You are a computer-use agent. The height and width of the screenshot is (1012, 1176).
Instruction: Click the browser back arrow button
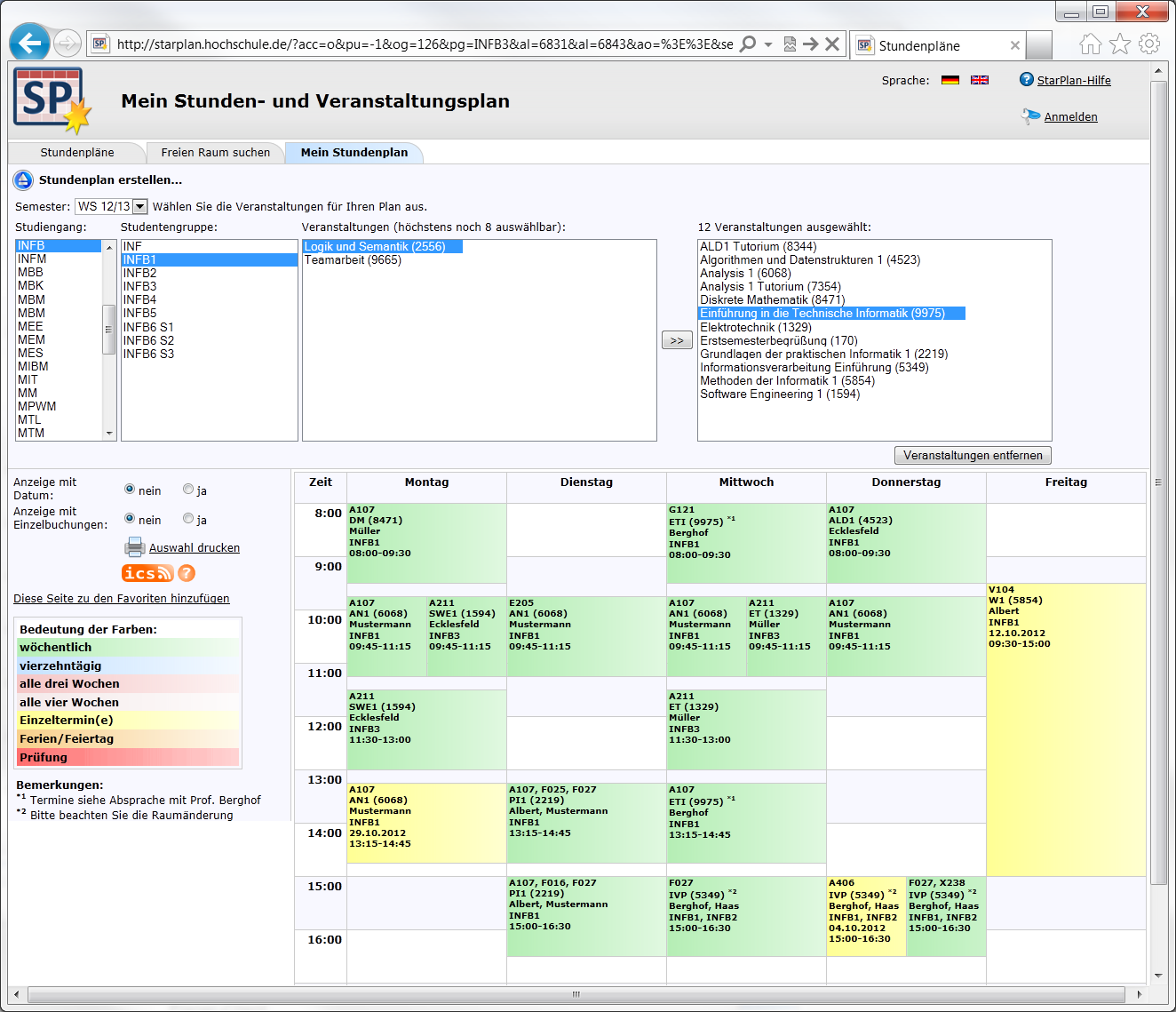pos(30,43)
